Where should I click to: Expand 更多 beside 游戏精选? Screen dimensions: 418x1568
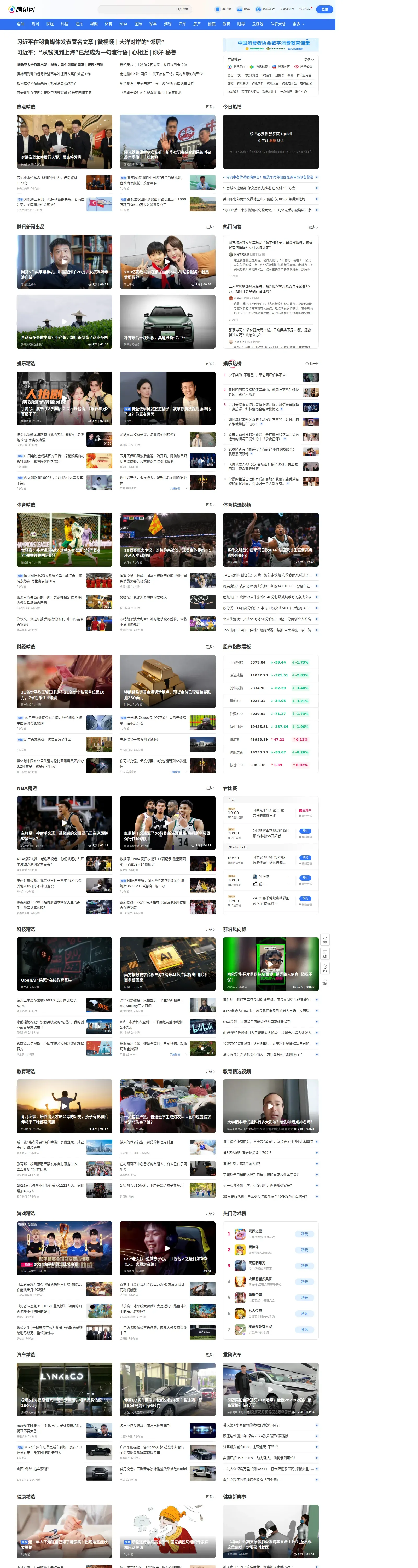(210, 1214)
